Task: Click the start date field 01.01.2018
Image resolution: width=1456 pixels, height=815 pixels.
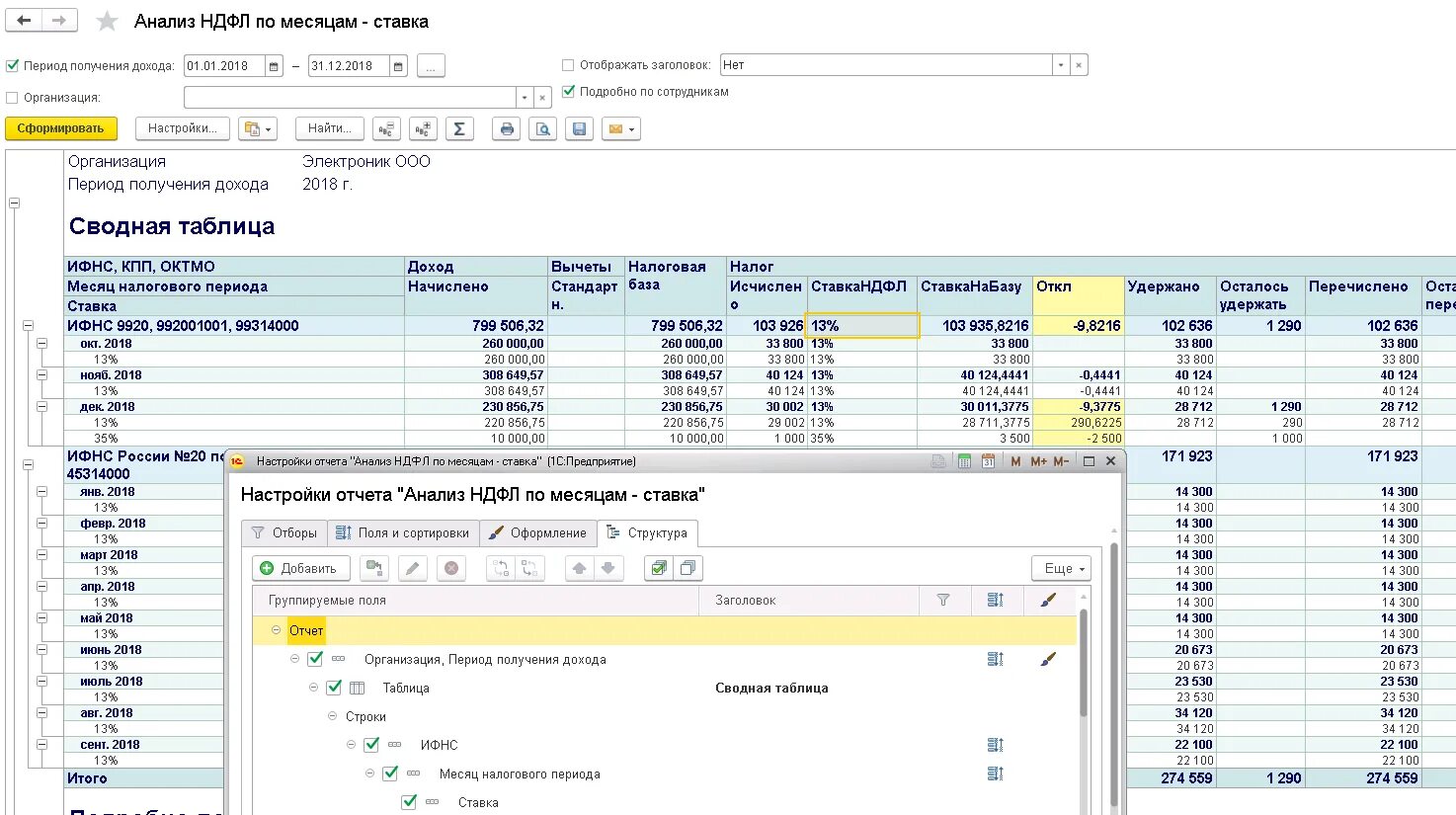Action: pyautogui.click(x=224, y=66)
